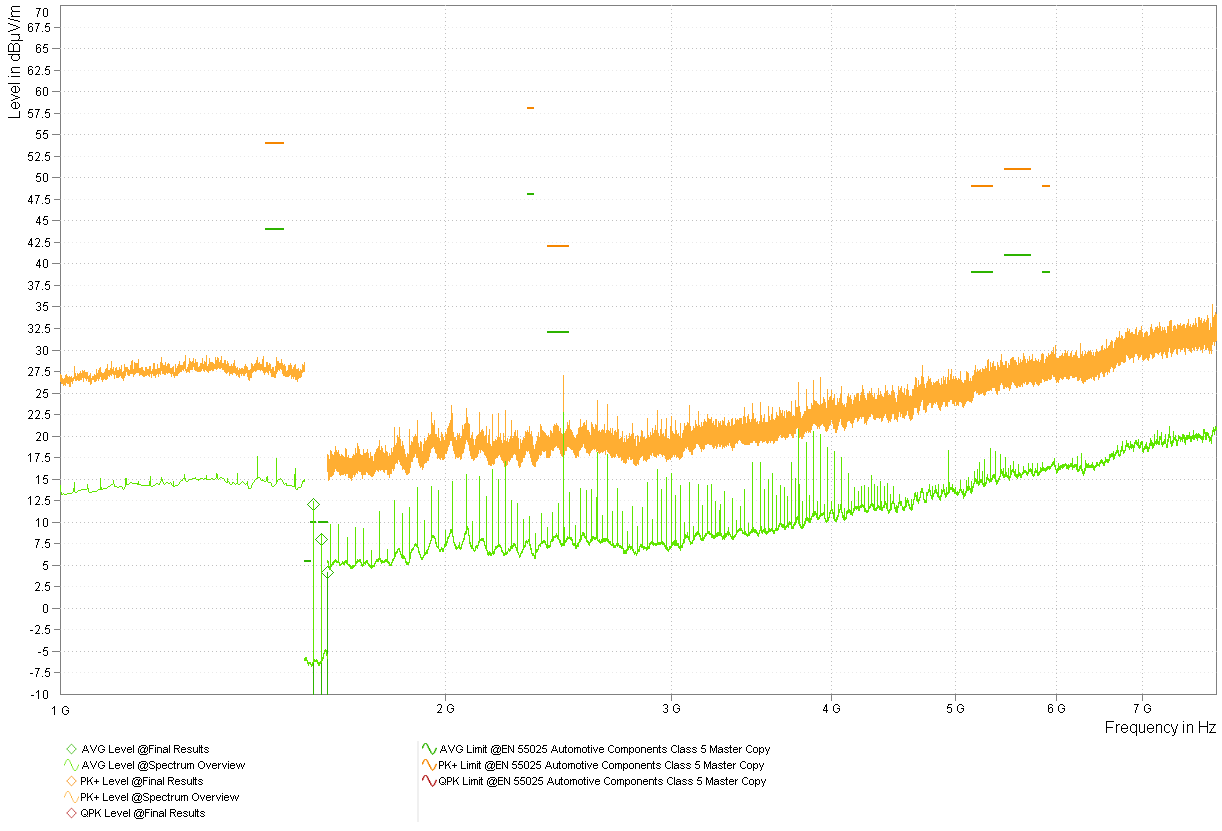This screenshot has width=1222, height=831.
Task: Click the 'PK+ Level @Spectrum Overview' legend label
Action: coord(159,797)
